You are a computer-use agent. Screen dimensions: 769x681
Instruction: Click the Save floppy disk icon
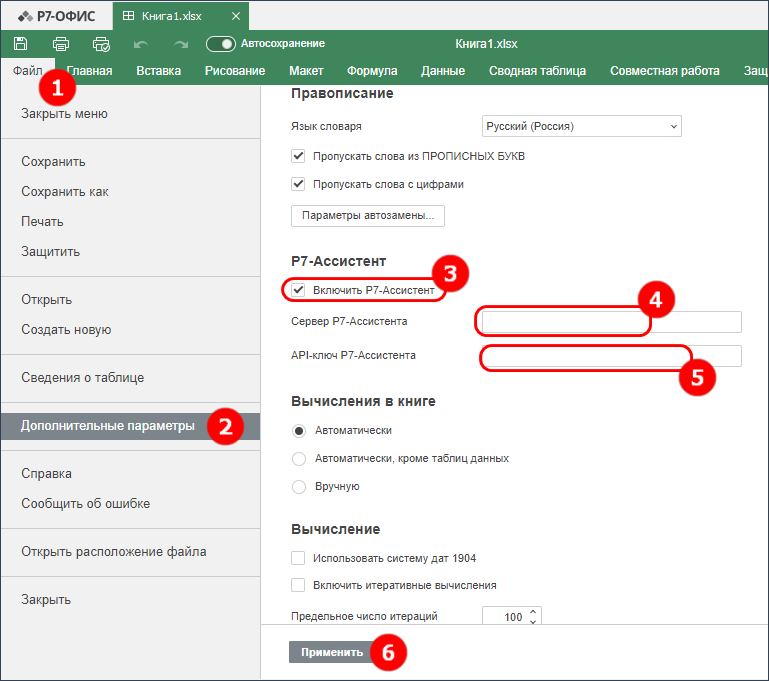coord(21,44)
